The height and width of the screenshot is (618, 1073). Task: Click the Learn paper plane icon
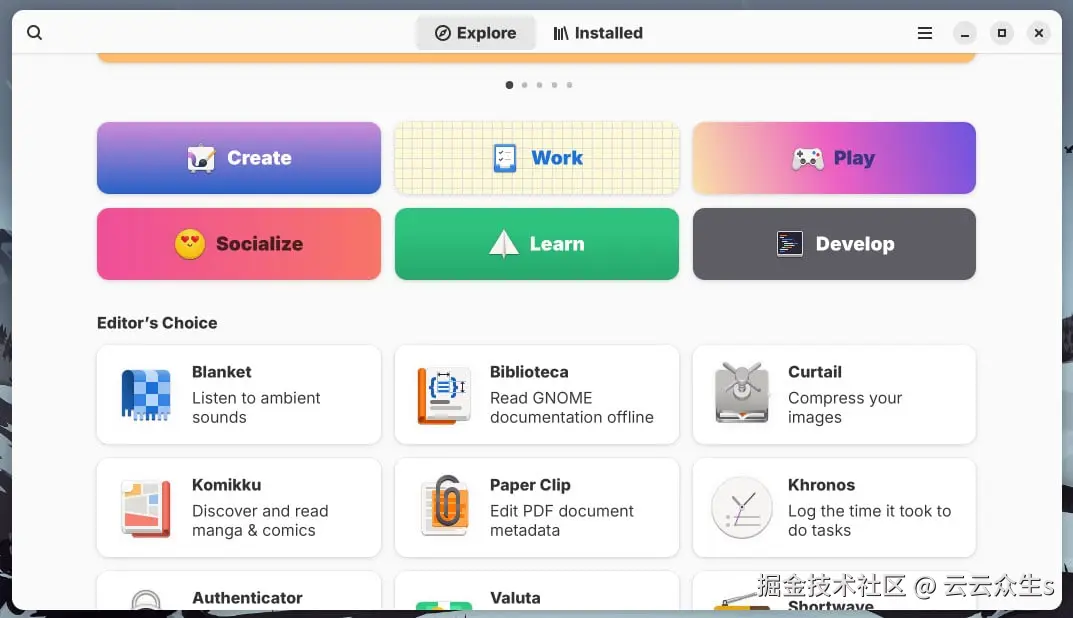point(504,244)
